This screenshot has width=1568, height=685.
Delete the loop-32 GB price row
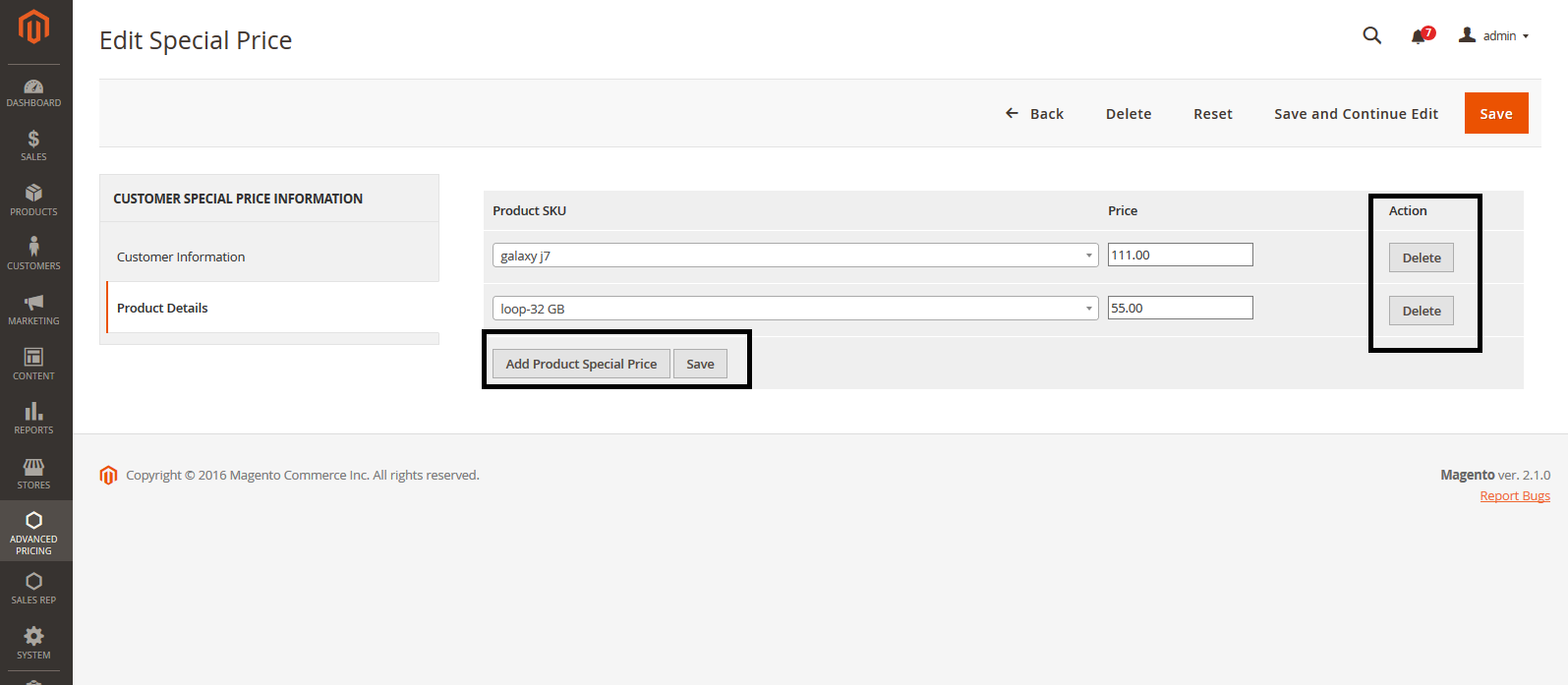(1422, 311)
